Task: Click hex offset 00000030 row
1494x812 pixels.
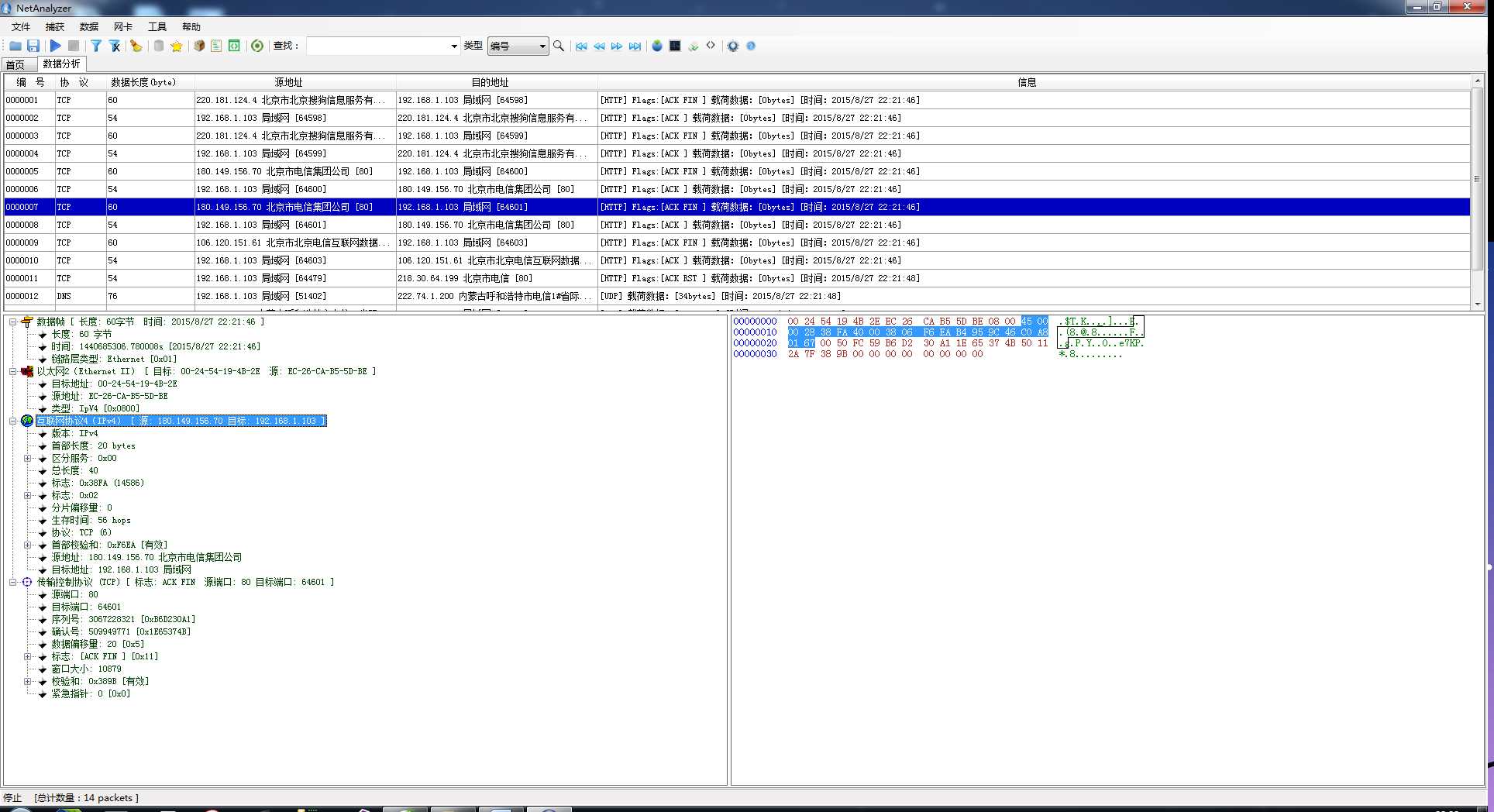Action: (x=755, y=354)
